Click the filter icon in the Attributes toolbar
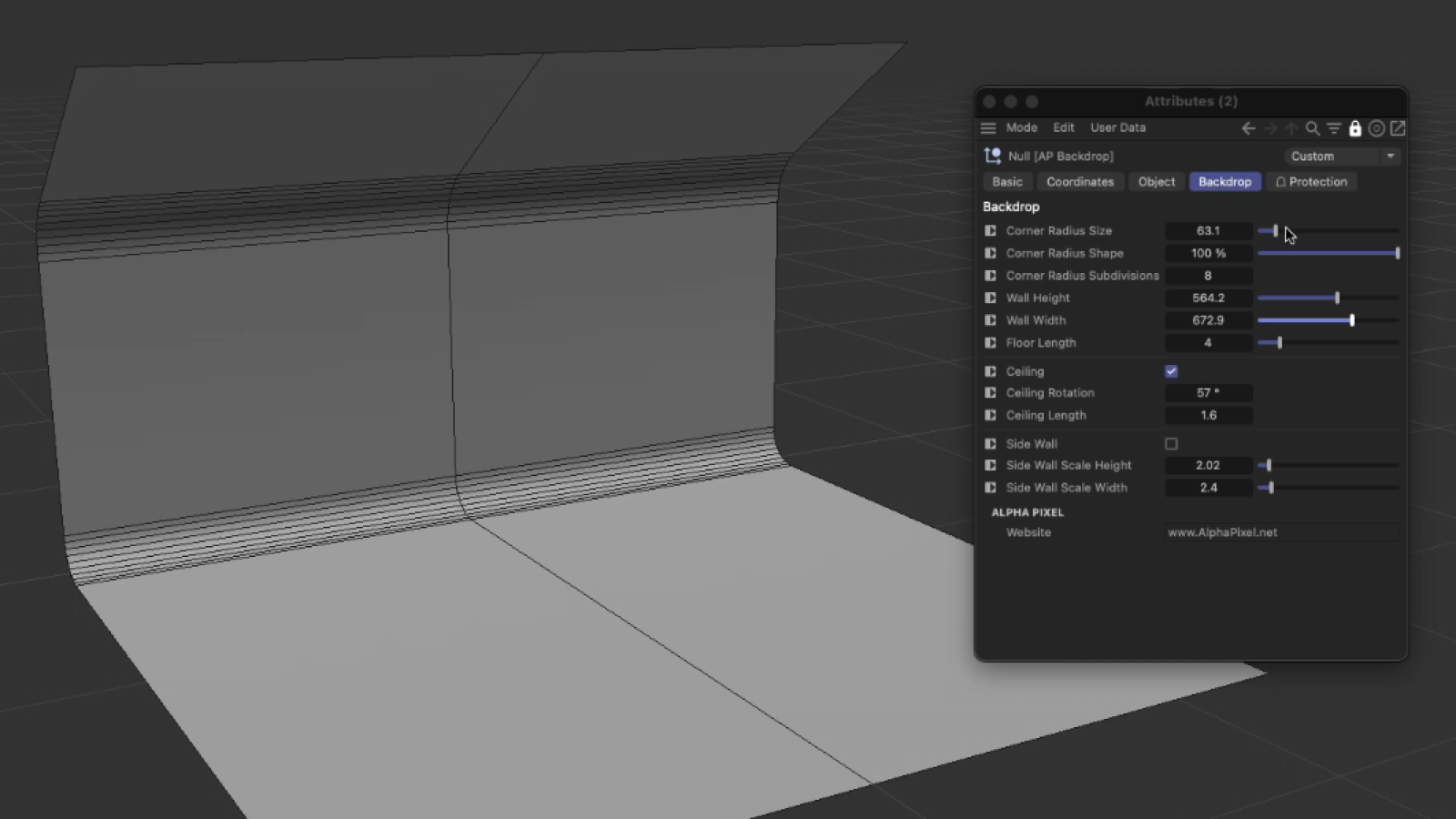The height and width of the screenshot is (819, 1456). coord(1332,128)
